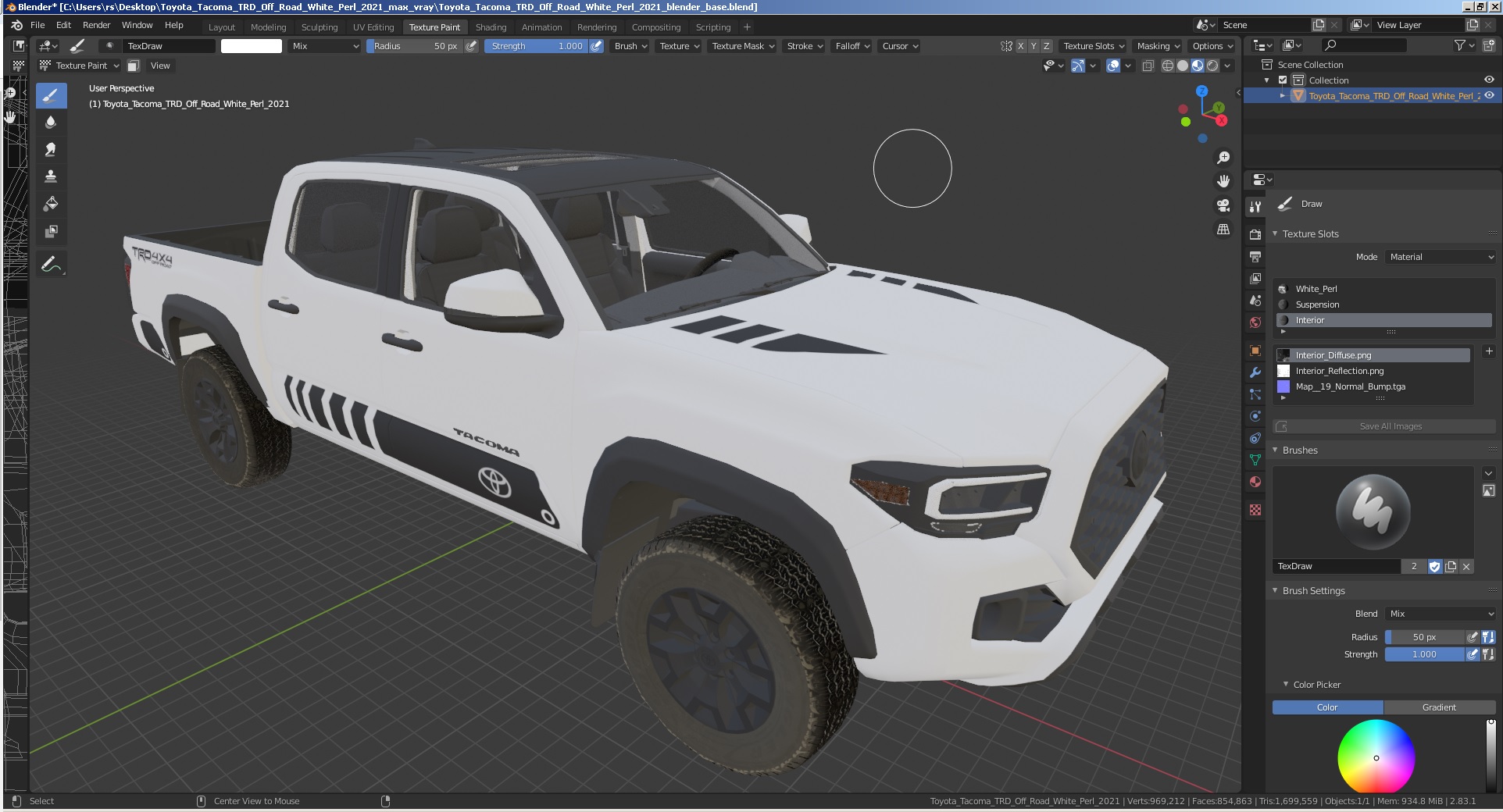Select the Draw brush tool in the left toolbar
This screenshot has width=1503, height=812.
coord(51,96)
